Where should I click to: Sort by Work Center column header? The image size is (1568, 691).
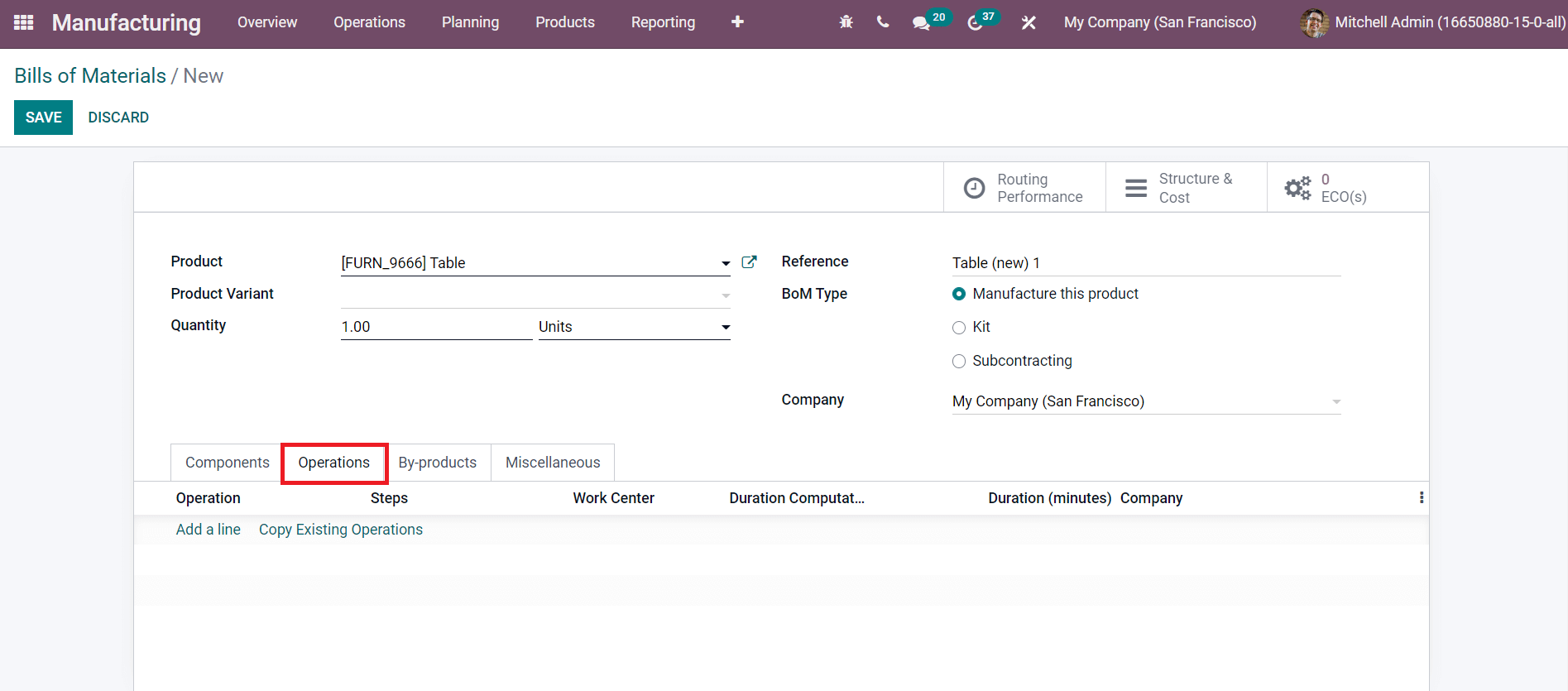(x=614, y=498)
